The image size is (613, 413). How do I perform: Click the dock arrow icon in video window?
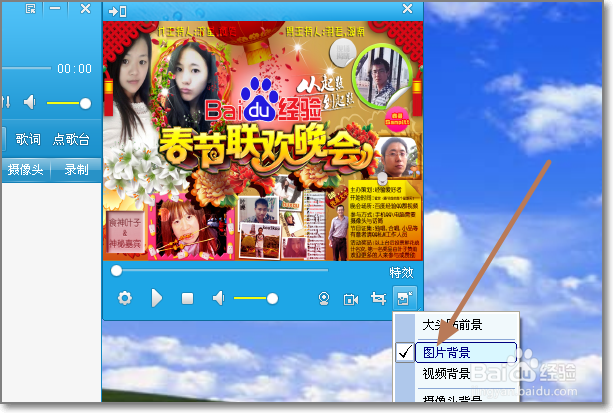click(x=117, y=11)
